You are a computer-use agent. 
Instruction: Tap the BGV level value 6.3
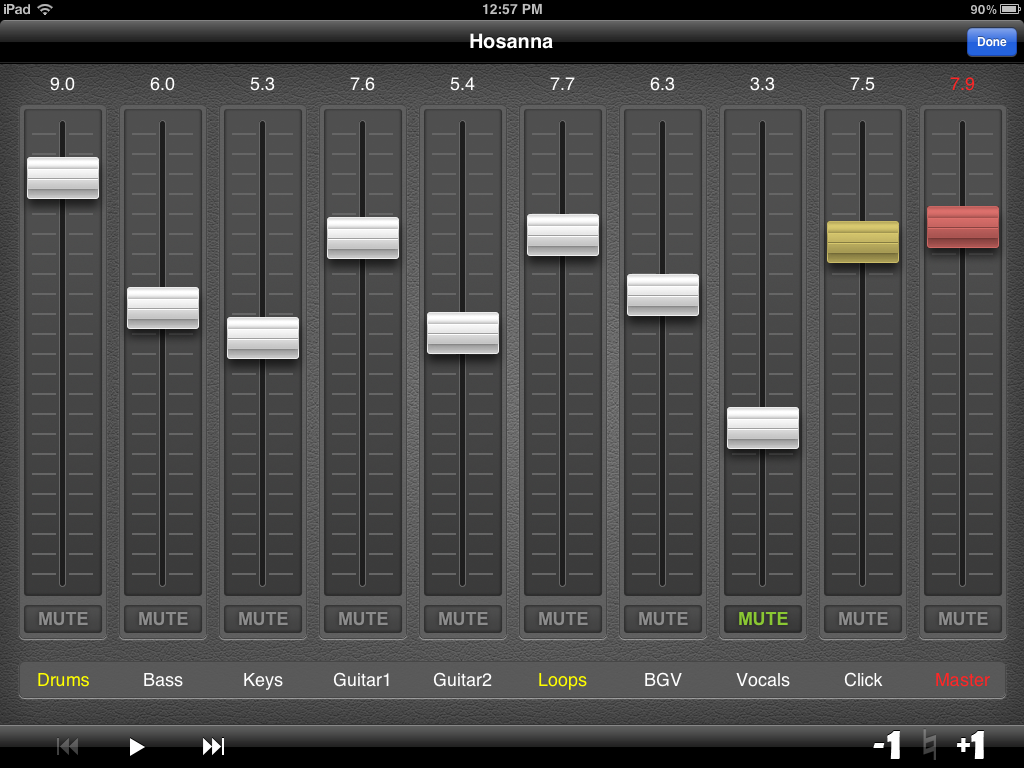[x=662, y=84]
